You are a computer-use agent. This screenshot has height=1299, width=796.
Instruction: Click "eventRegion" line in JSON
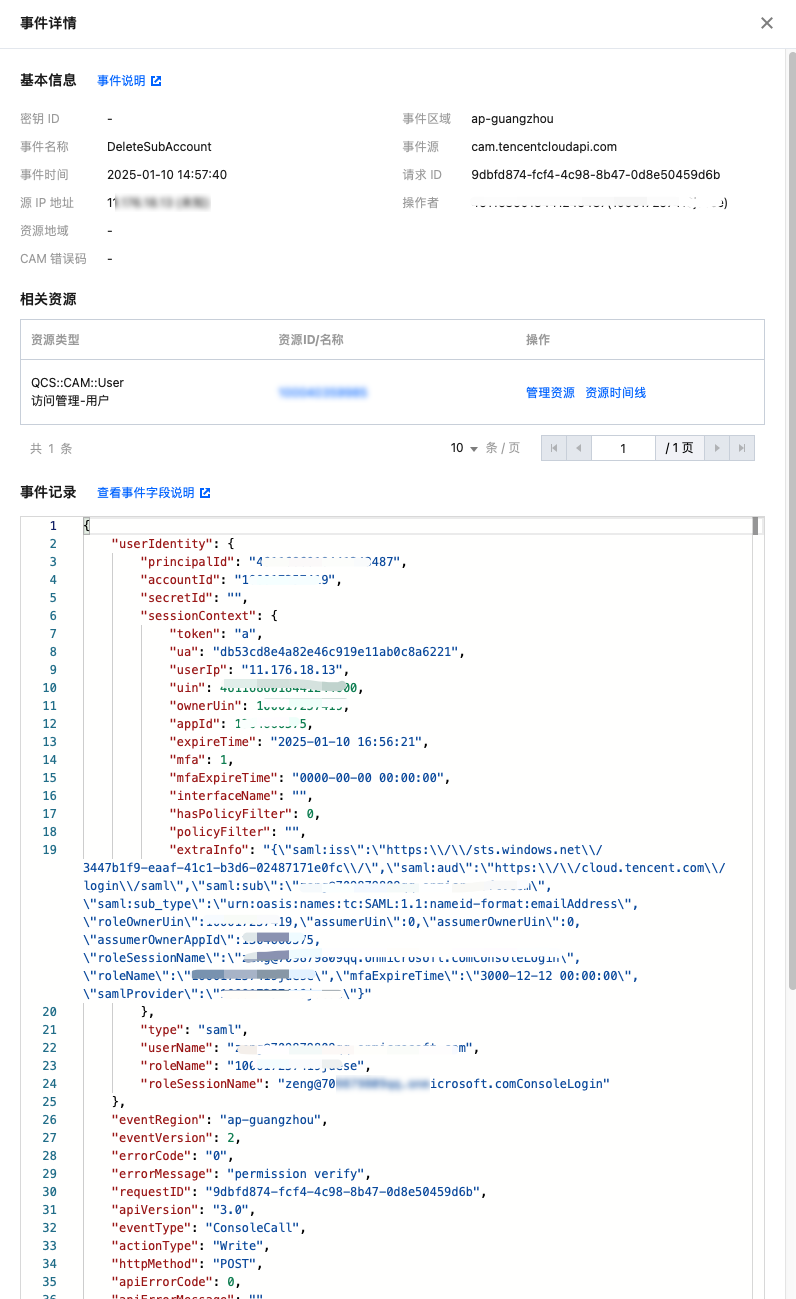220,1120
